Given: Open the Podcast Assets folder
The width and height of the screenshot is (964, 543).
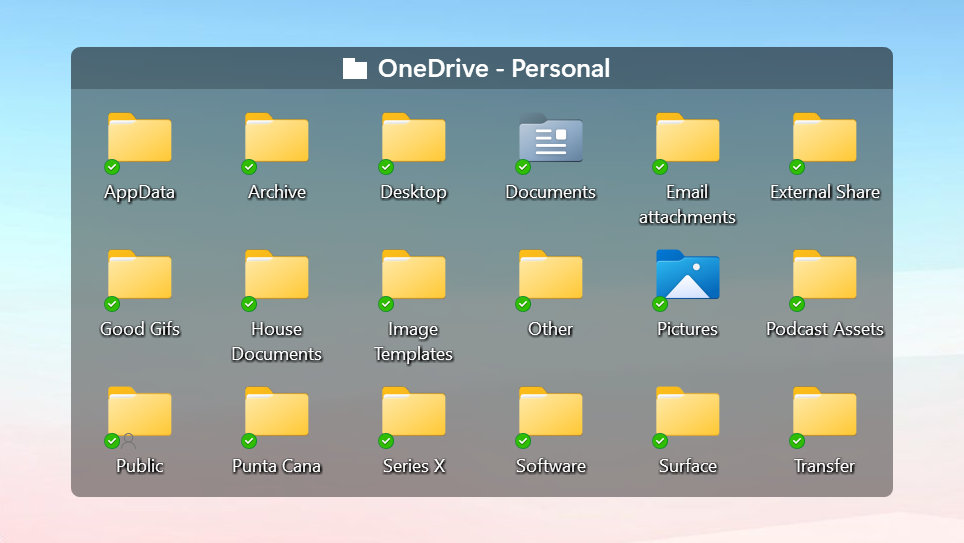Looking at the screenshot, I should [825, 276].
